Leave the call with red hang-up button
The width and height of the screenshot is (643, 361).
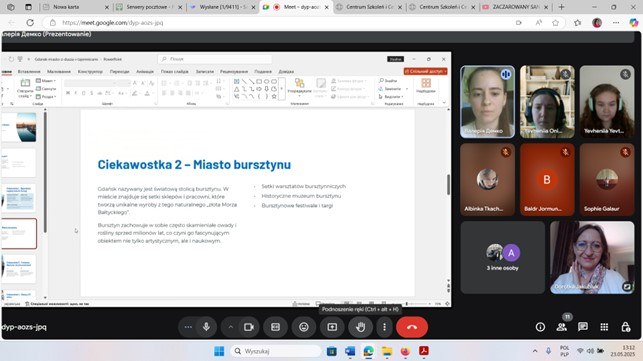click(x=412, y=327)
